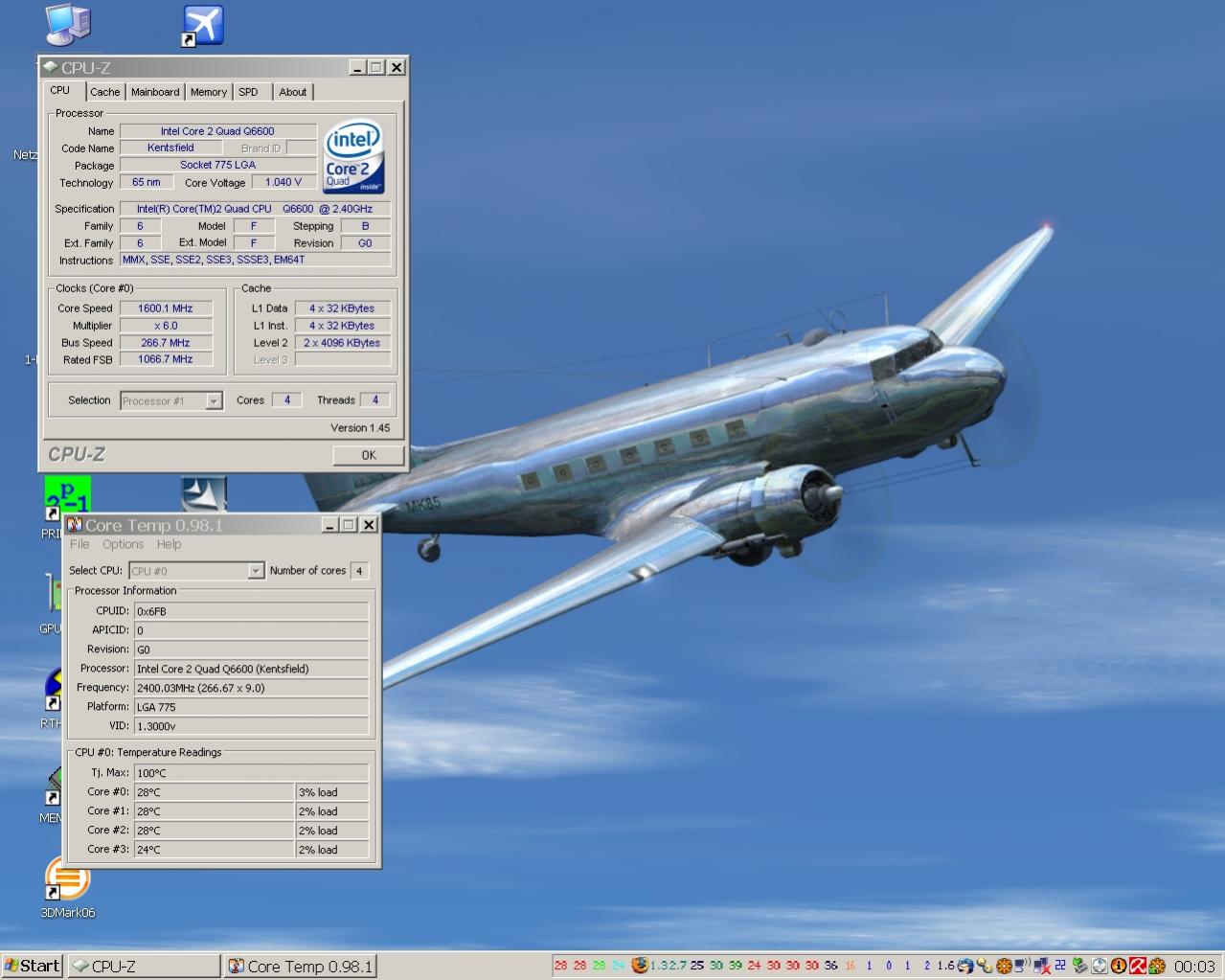1225x980 pixels.
Task: Select the CPU-Z taskbar button
Action: [x=144, y=967]
